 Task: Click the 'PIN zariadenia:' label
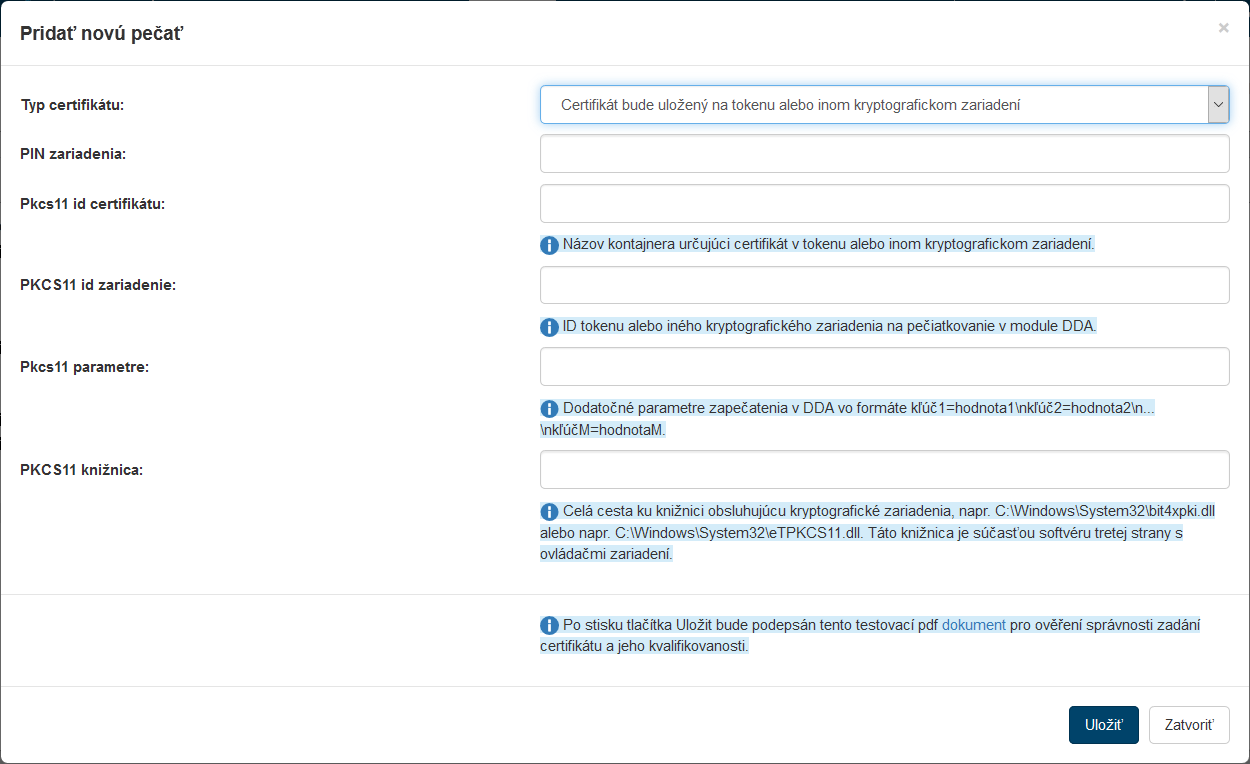(x=73, y=154)
